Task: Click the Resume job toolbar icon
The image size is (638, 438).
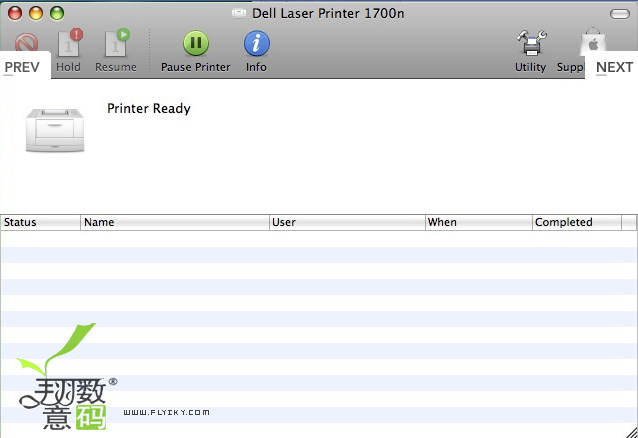Action: point(117,43)
